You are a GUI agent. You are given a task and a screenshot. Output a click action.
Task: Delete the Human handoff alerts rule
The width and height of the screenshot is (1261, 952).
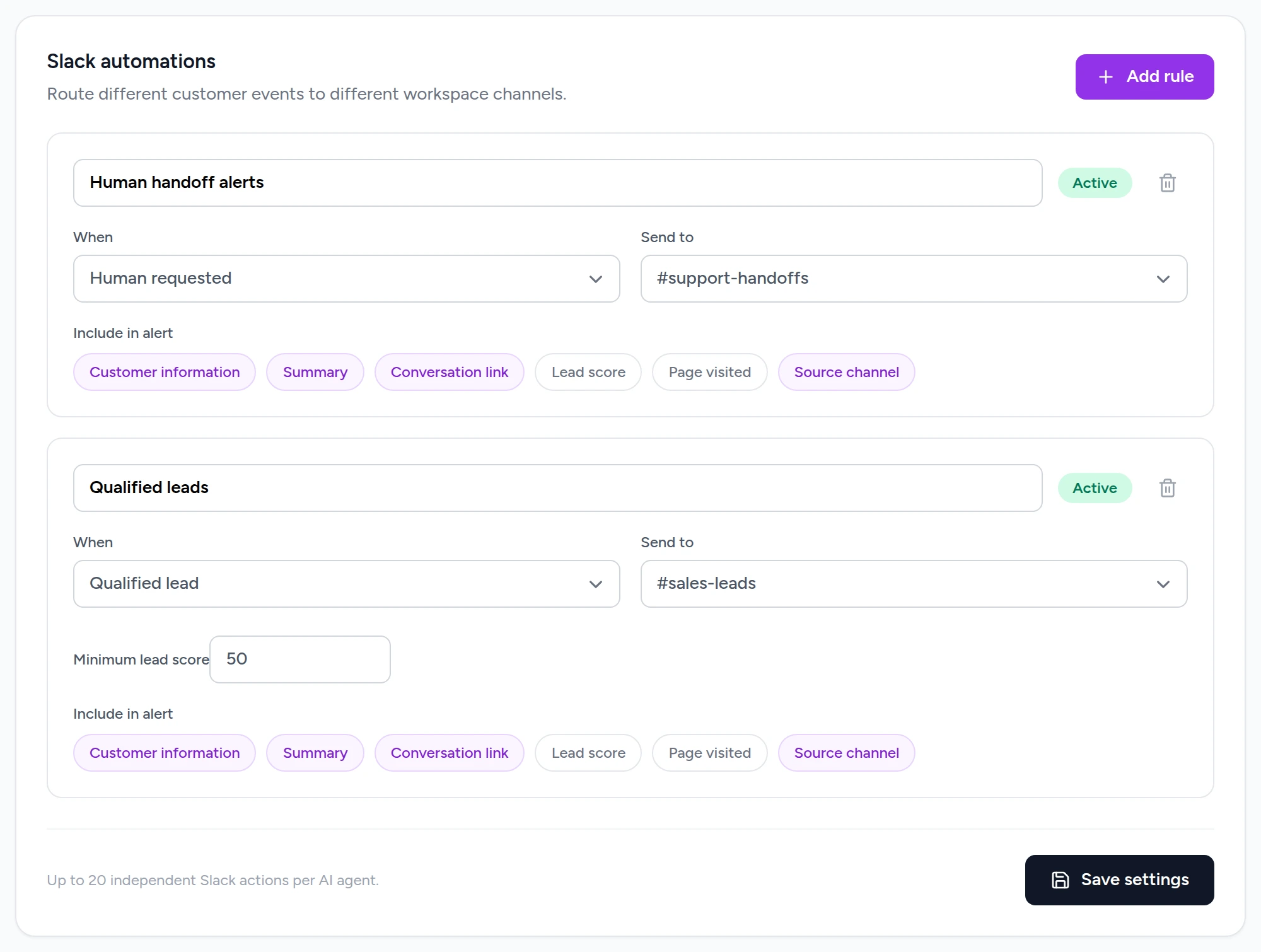(1167, 183)
